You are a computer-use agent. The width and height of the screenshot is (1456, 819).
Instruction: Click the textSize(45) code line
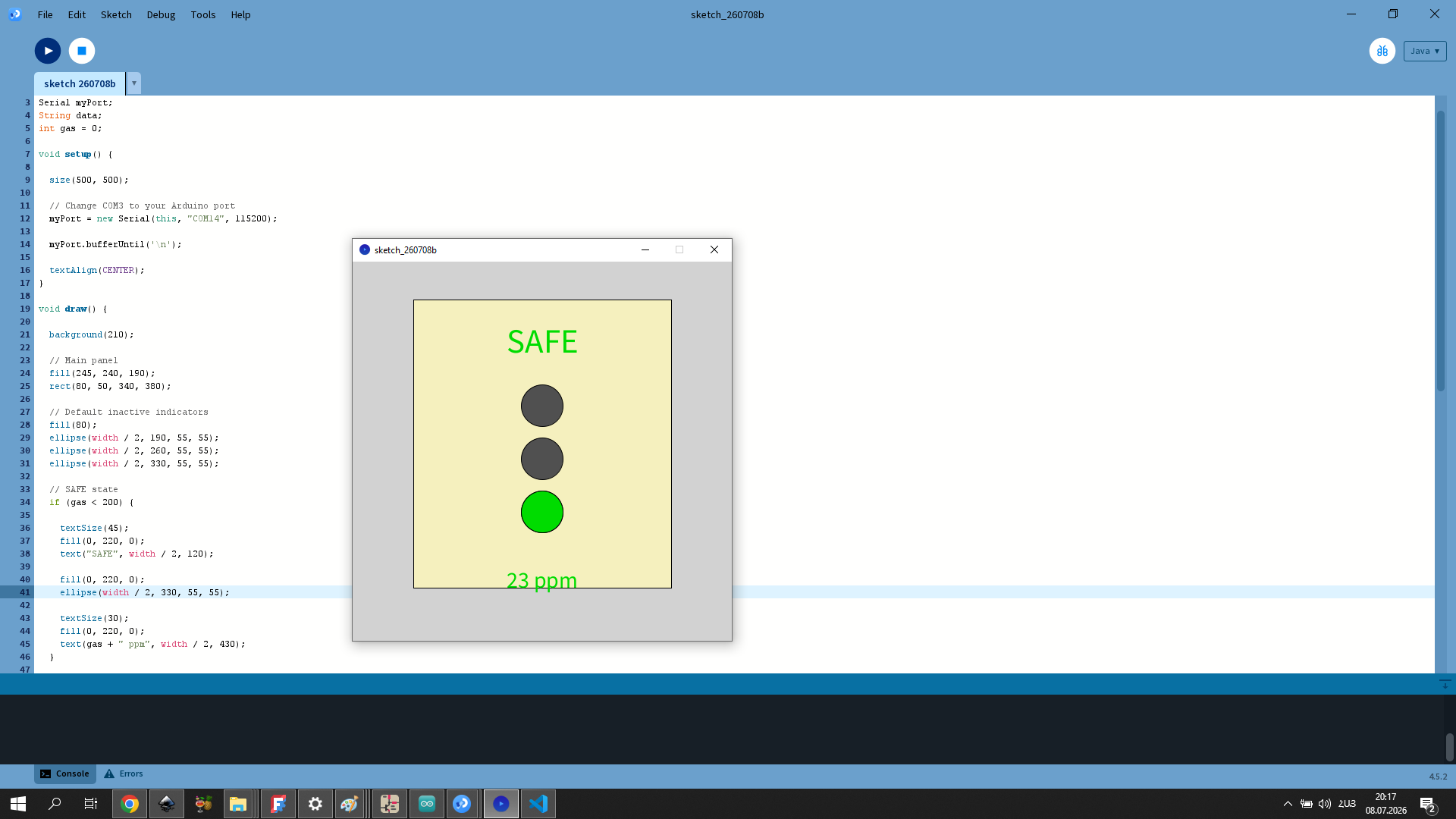pos(94,528)
